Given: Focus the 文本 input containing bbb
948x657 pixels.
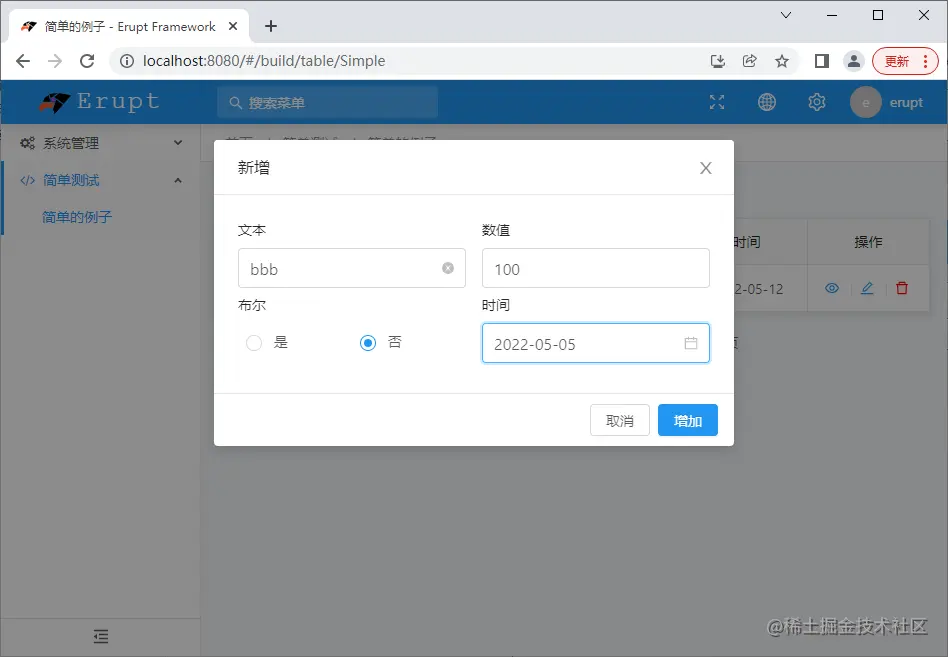Looking at the screenshot, I should pos(351,268).
